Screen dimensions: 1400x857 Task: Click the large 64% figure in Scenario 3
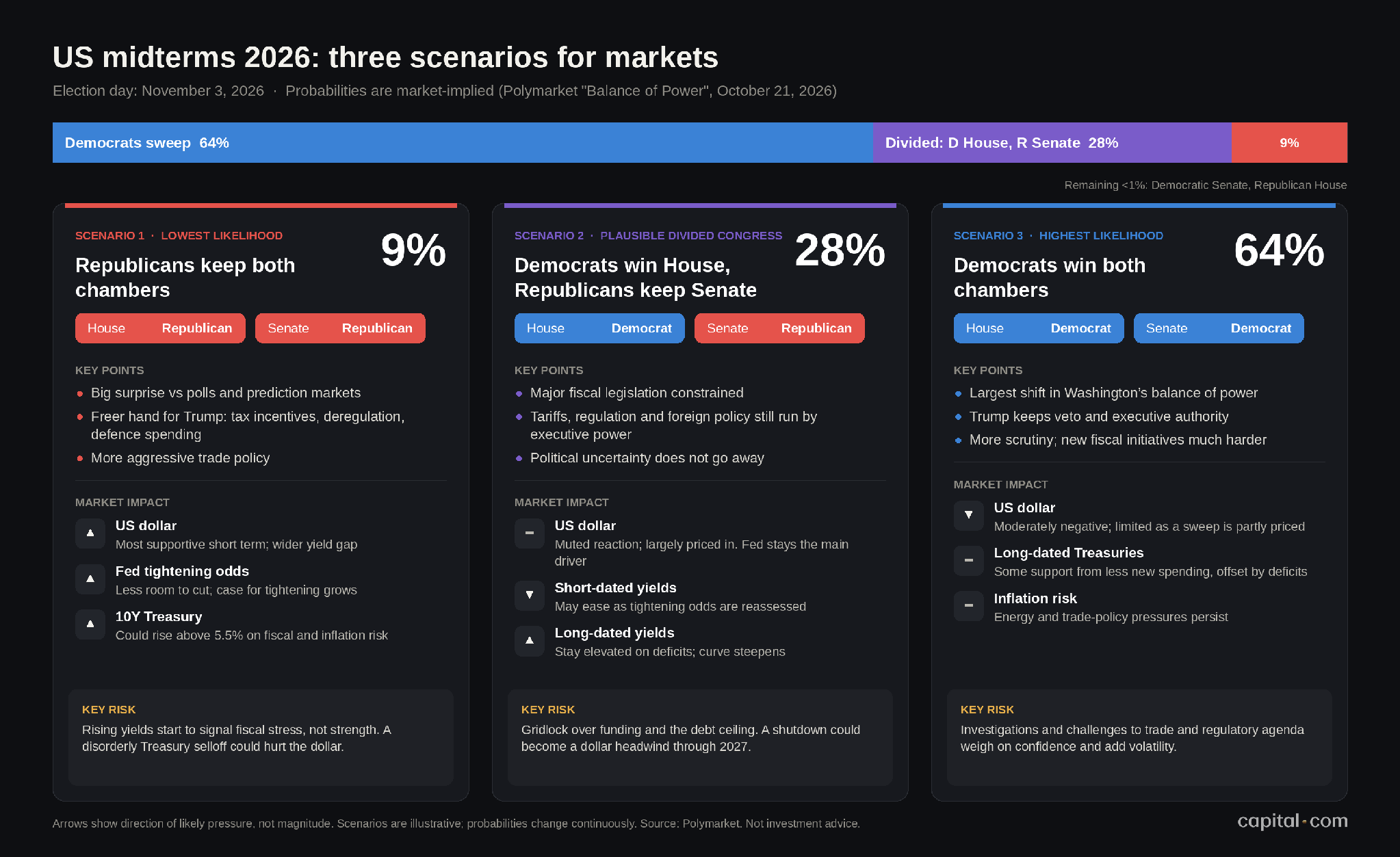(1279, 250)
